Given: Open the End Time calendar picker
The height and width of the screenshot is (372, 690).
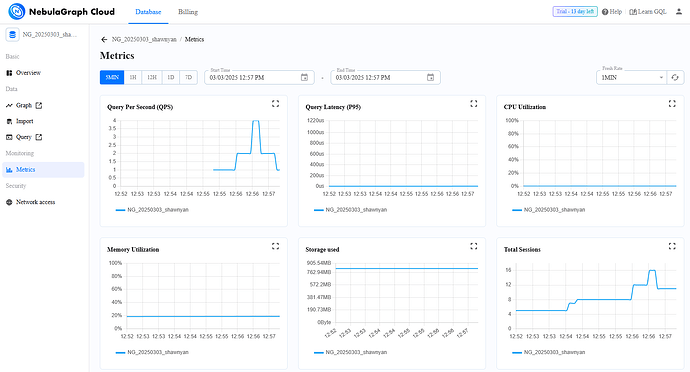Looking at the screenshot, I should click(430, 77).
